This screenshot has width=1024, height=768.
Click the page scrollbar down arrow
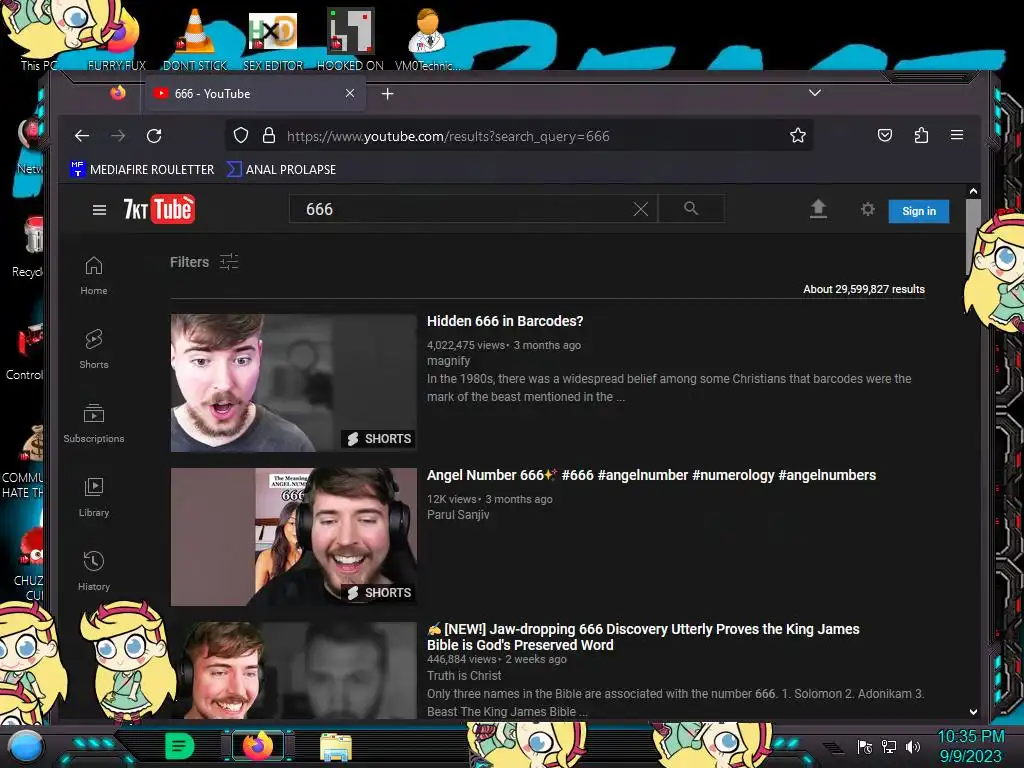pos(973,712)
